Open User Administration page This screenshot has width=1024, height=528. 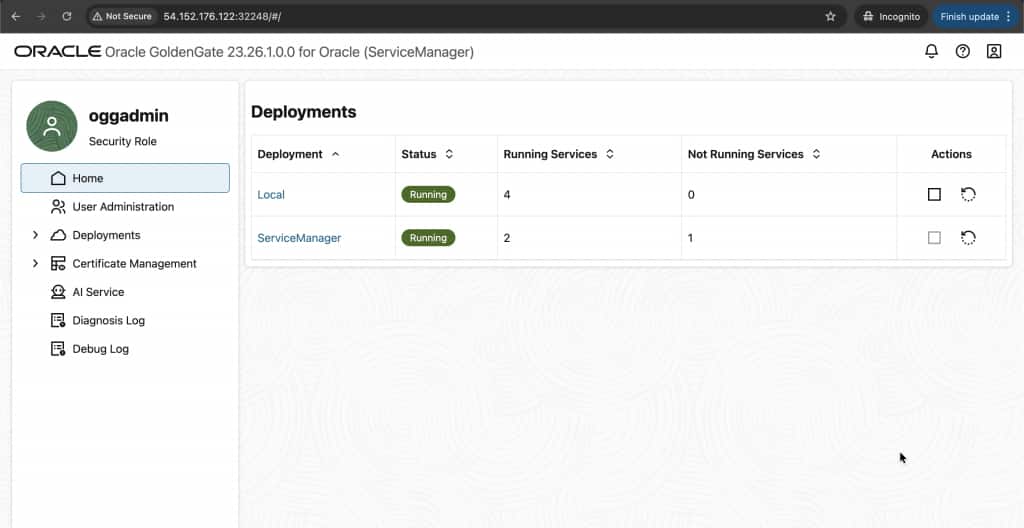click(125, 206)
